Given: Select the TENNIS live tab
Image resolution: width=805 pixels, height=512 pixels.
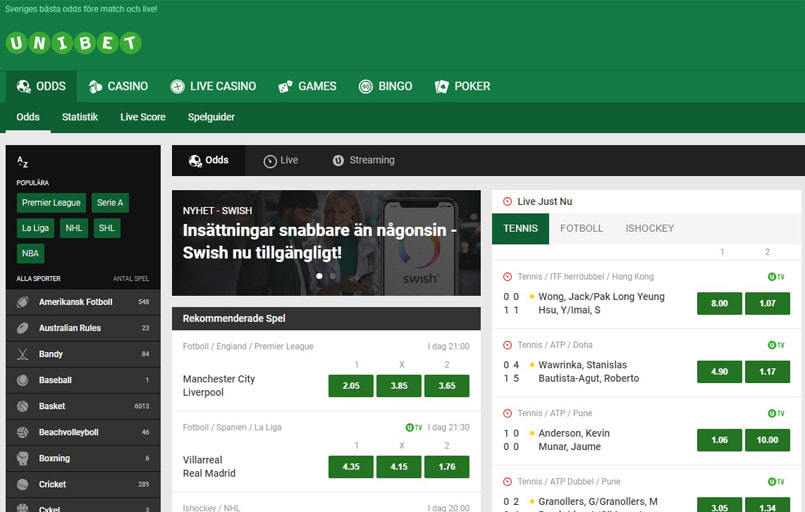Looking at the screenshot, I should (520, 229).
